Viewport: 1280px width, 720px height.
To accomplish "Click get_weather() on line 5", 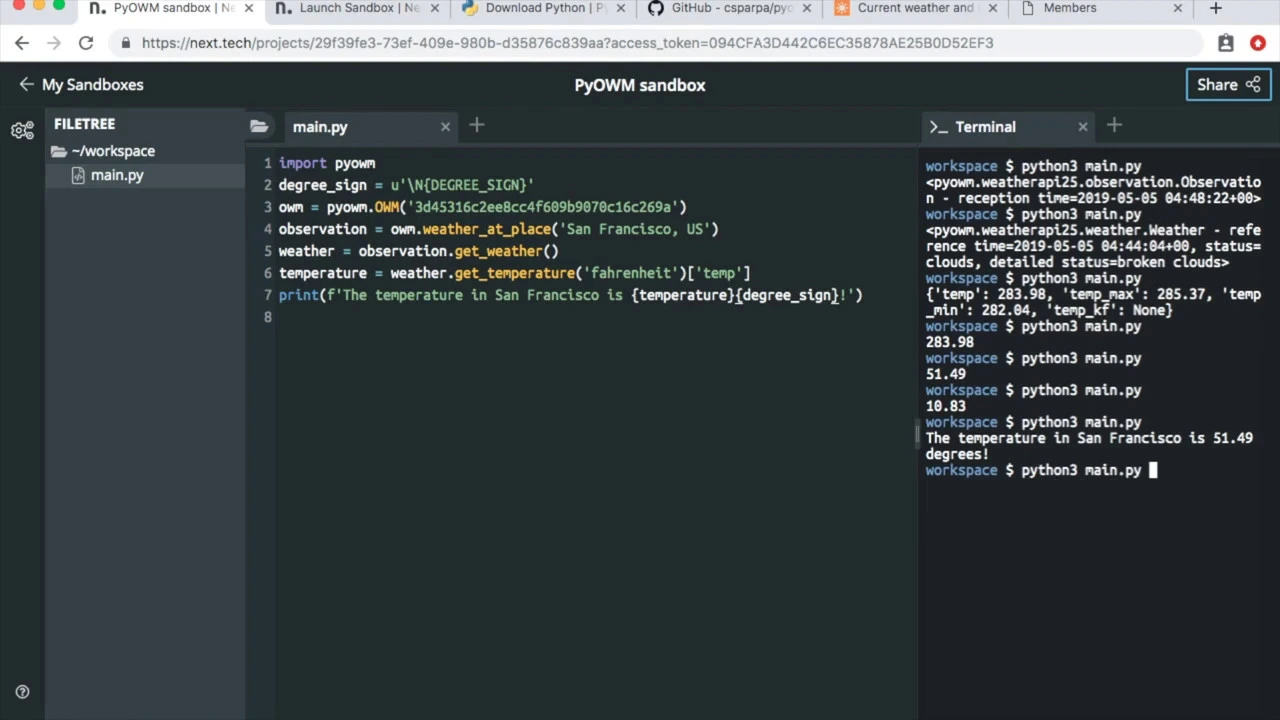I will coord(506,251).
